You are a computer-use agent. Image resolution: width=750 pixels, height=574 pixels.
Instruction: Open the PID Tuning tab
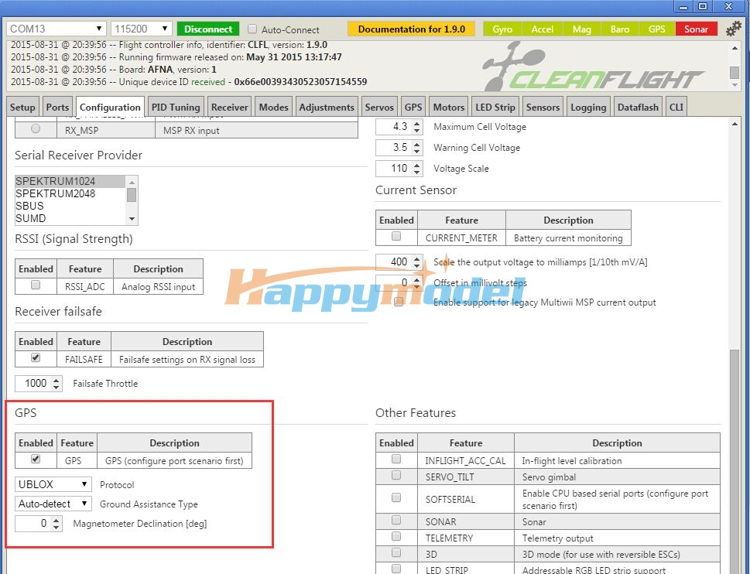[176, 107]
